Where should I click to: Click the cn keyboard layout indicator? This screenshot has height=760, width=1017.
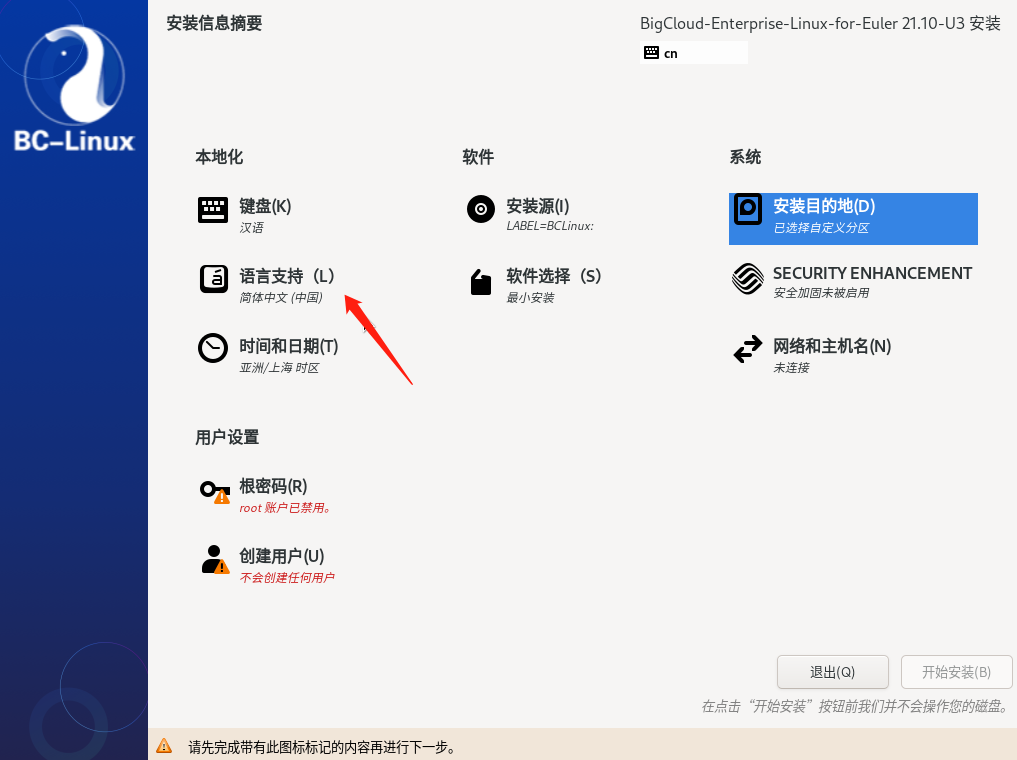pos(693,53)
